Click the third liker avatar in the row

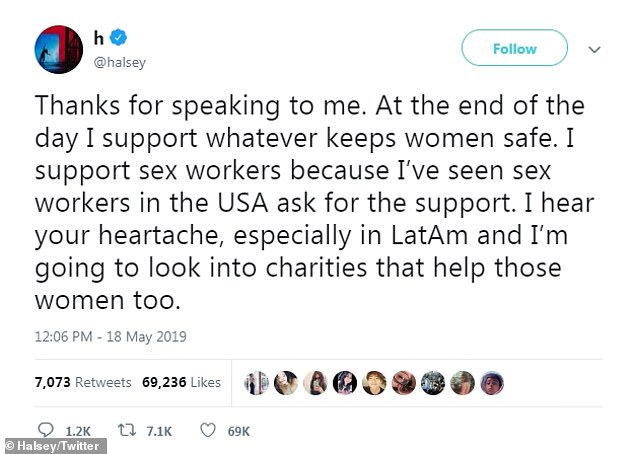(x=314, y=381)
